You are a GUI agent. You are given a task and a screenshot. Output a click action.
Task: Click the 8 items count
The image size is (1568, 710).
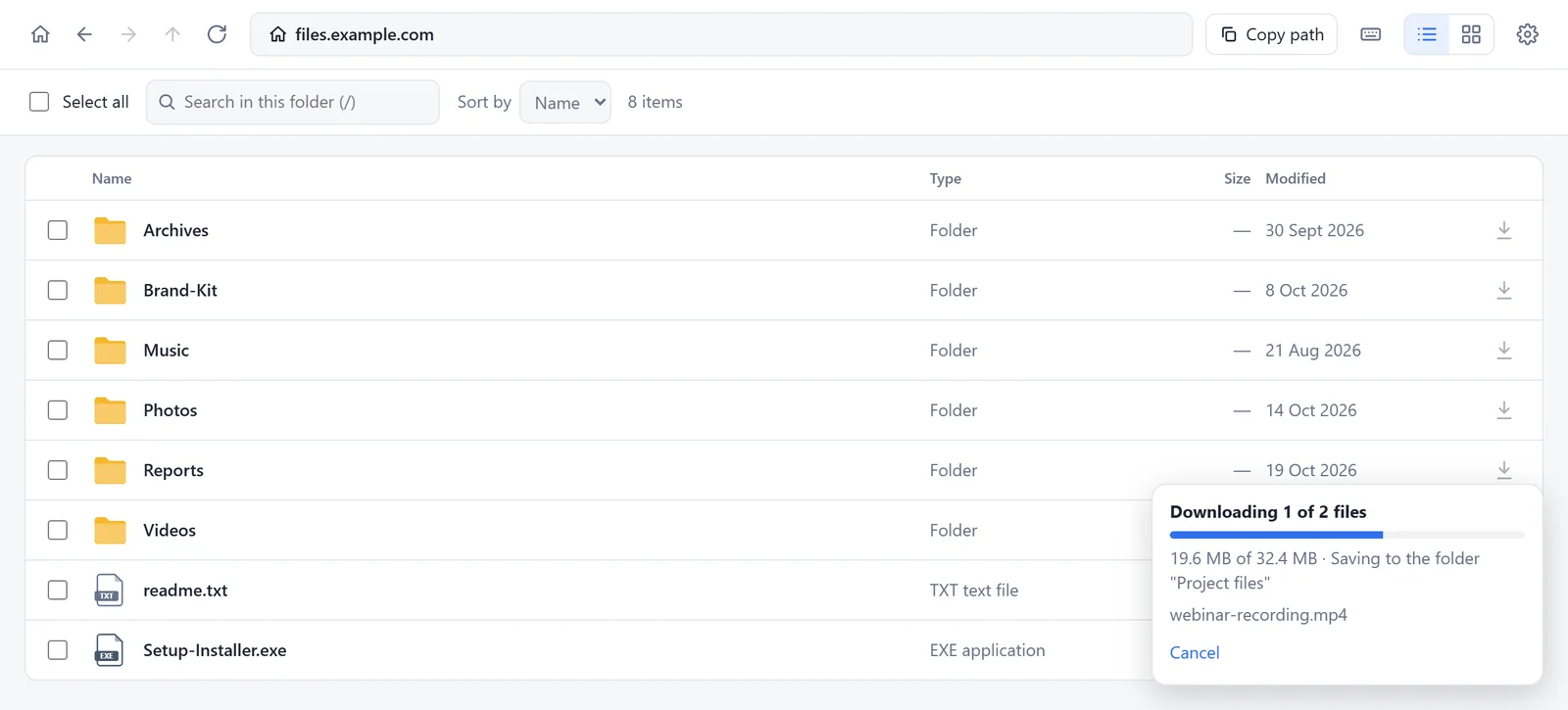[655, 102]
